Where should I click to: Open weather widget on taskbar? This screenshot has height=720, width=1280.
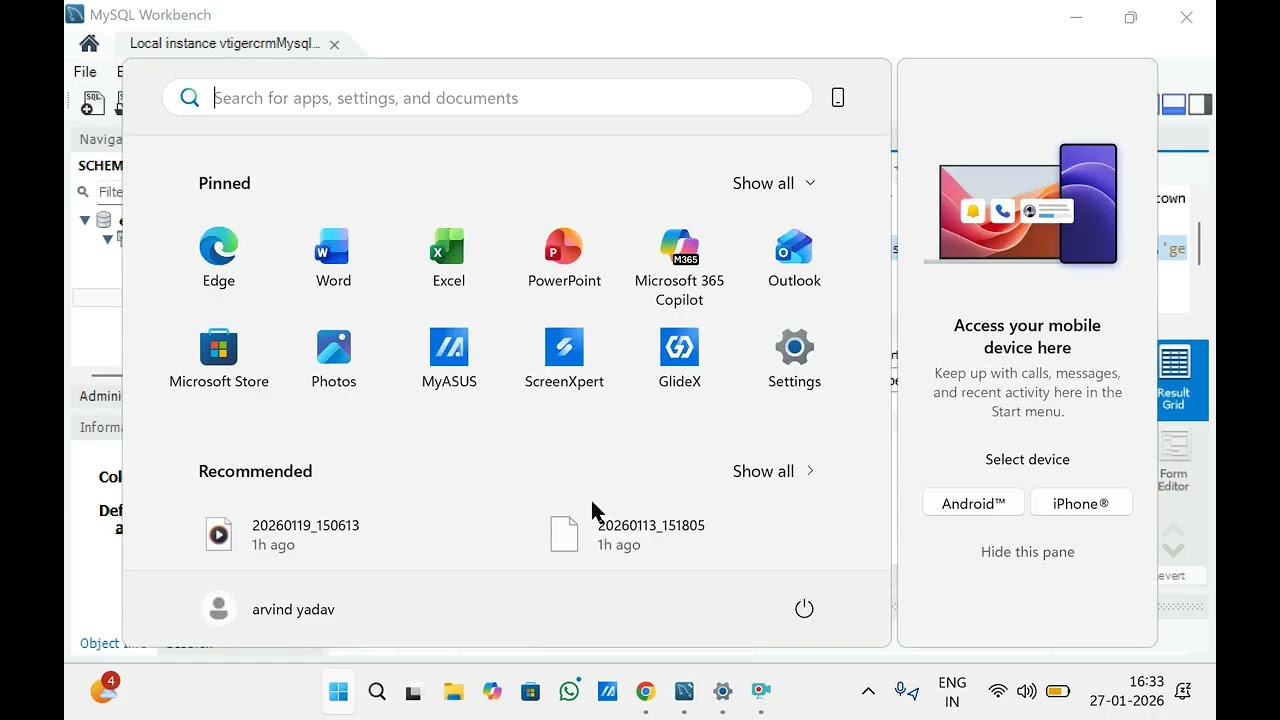click(104, 689)
